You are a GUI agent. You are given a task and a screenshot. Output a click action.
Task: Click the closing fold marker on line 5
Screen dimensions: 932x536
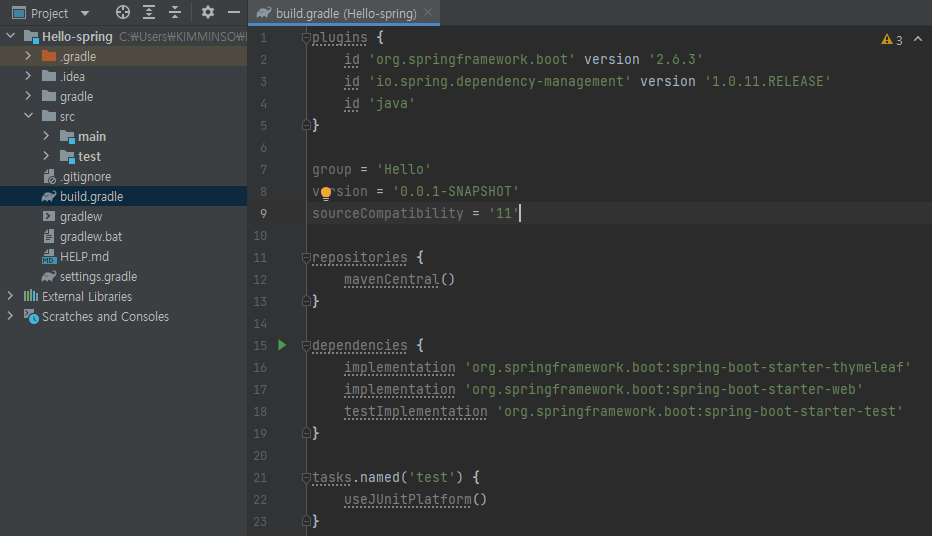[306, 125]
